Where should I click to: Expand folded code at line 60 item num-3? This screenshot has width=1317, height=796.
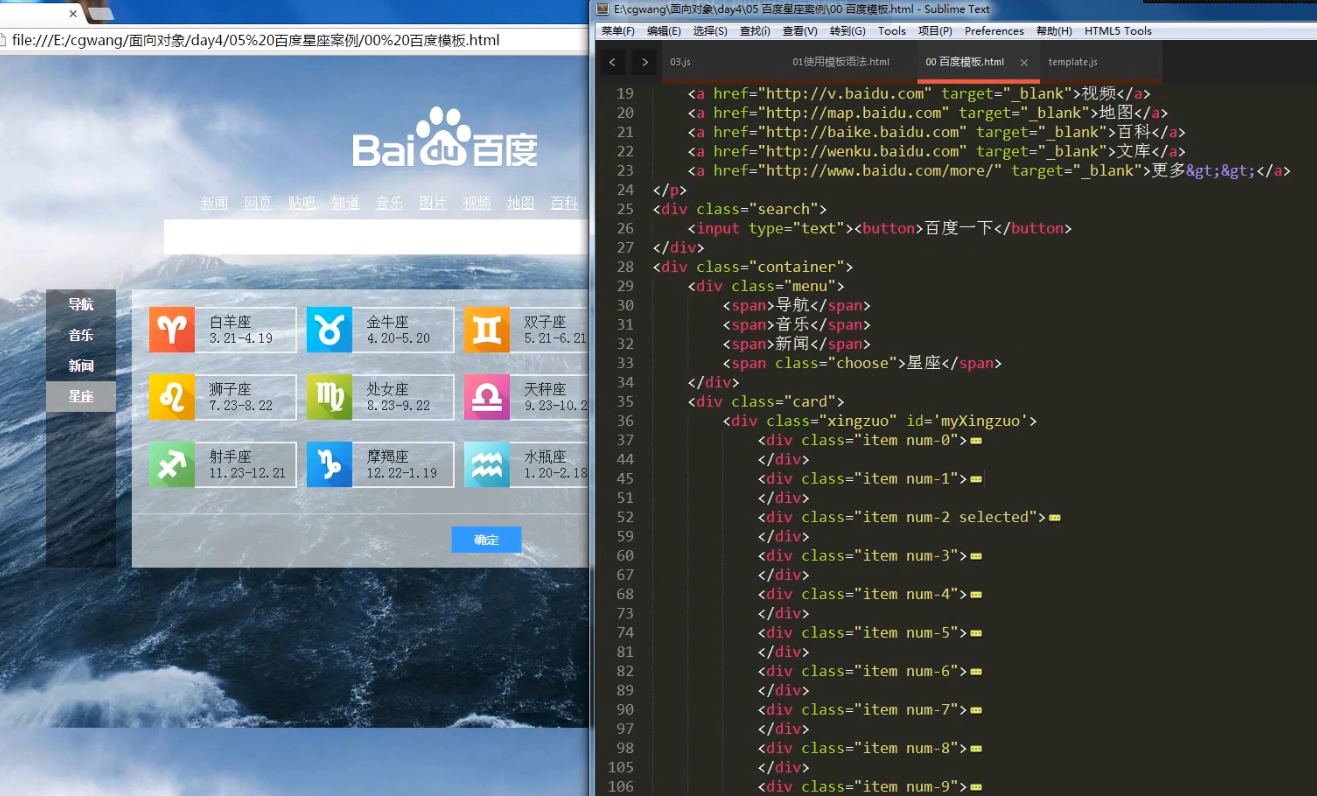pos(975,556)
